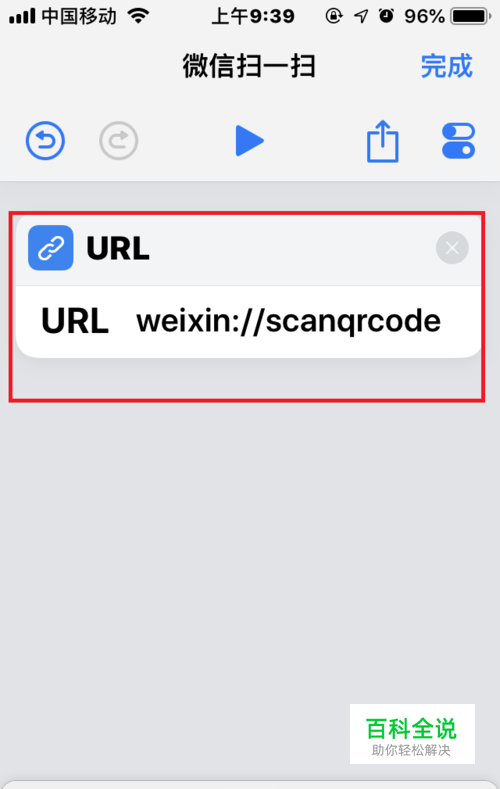Tap the location arrow status icon
The height and width of the screenshot is (789, 500).
(361, 17)
